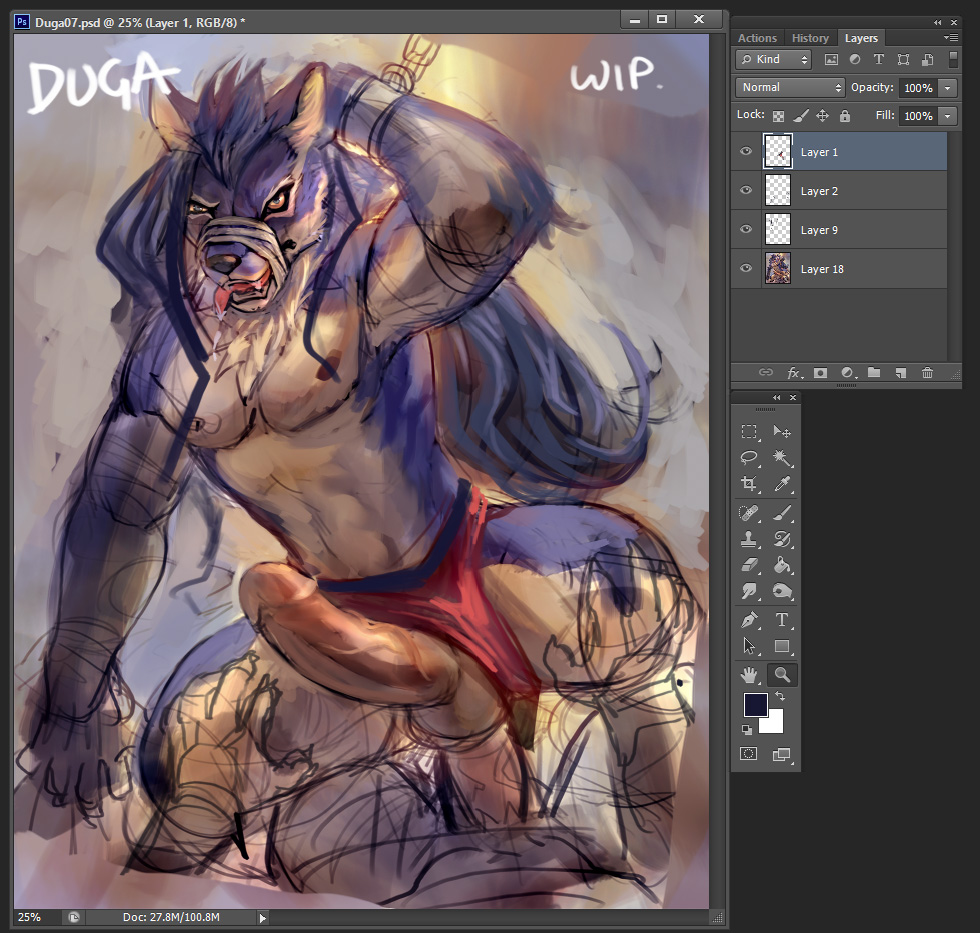Toggle lock image pixels

pyautogui.click(x=801, y=116)
